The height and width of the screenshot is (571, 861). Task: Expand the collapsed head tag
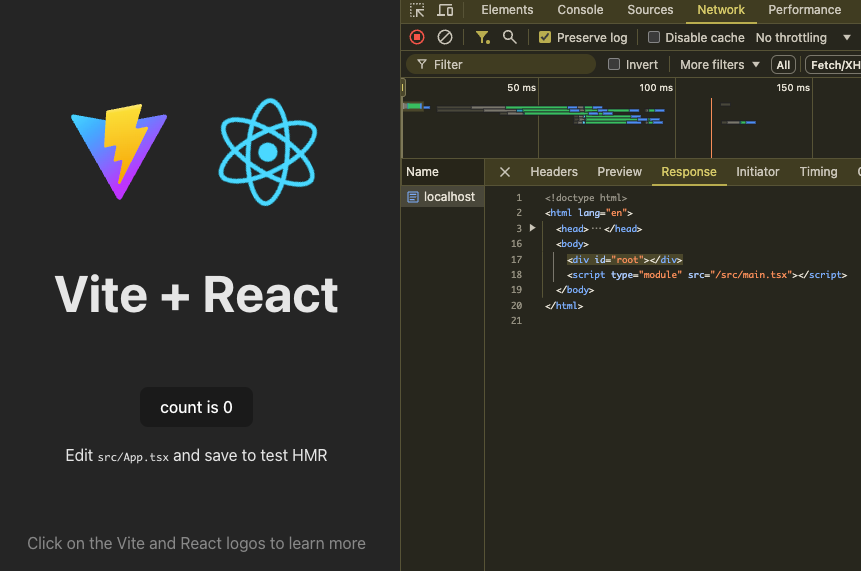coord(532,228)
